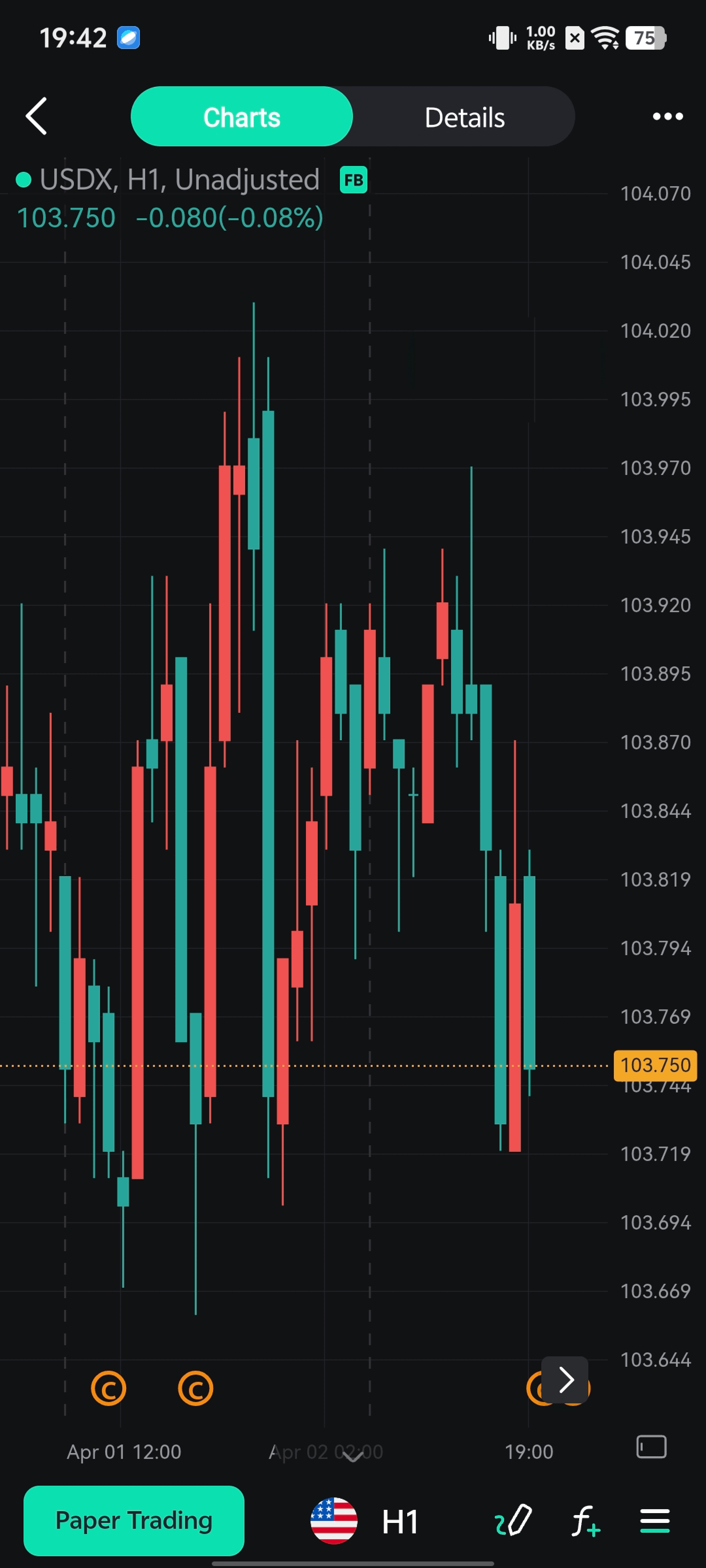The image size is (706, 1568).
Task: Open the drawing tools pencil icon
Action: click(513, 1521)
